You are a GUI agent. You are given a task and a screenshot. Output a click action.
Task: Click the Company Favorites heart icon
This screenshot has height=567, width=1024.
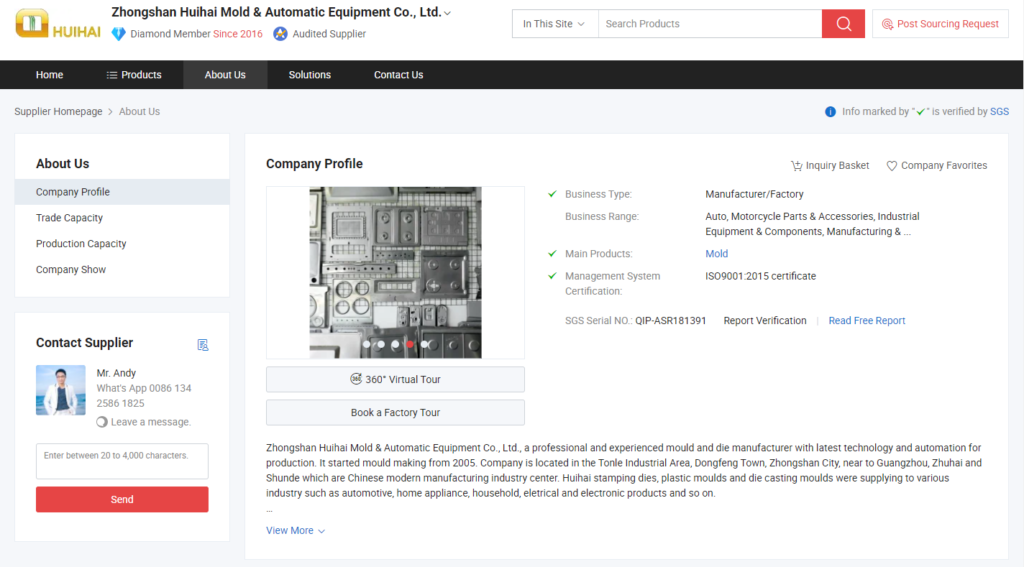(891, 166)
